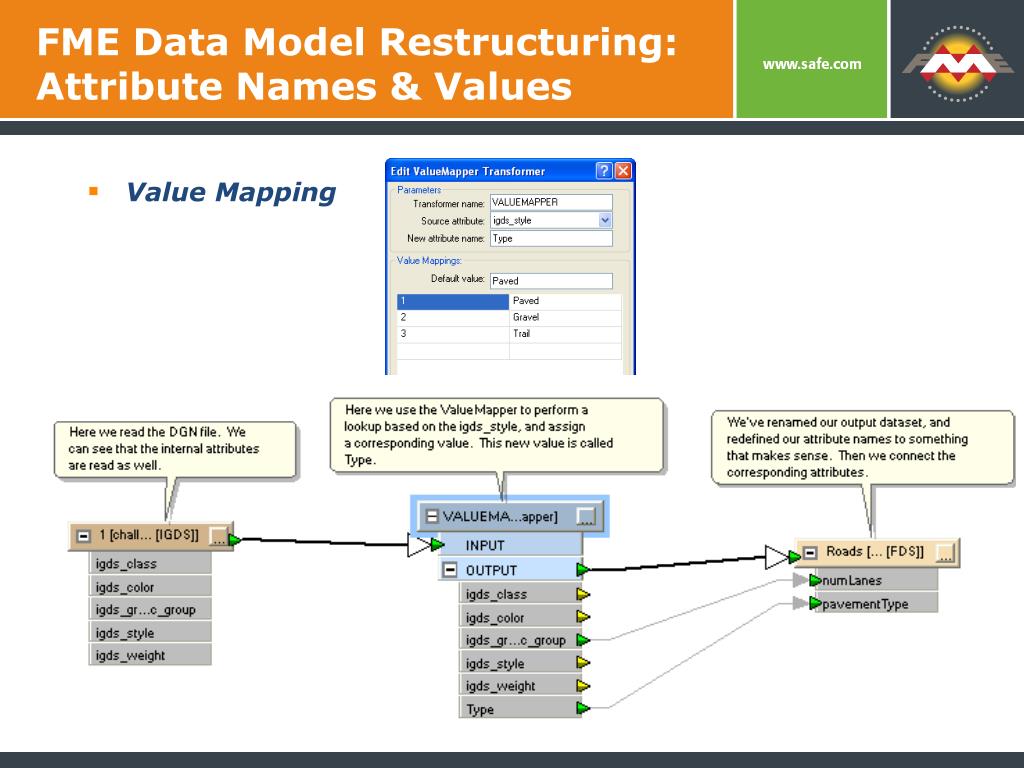Select Type attribute on VALUEMAPPER output
Viewport: 1024px width, 768px height.
[520, 709]
